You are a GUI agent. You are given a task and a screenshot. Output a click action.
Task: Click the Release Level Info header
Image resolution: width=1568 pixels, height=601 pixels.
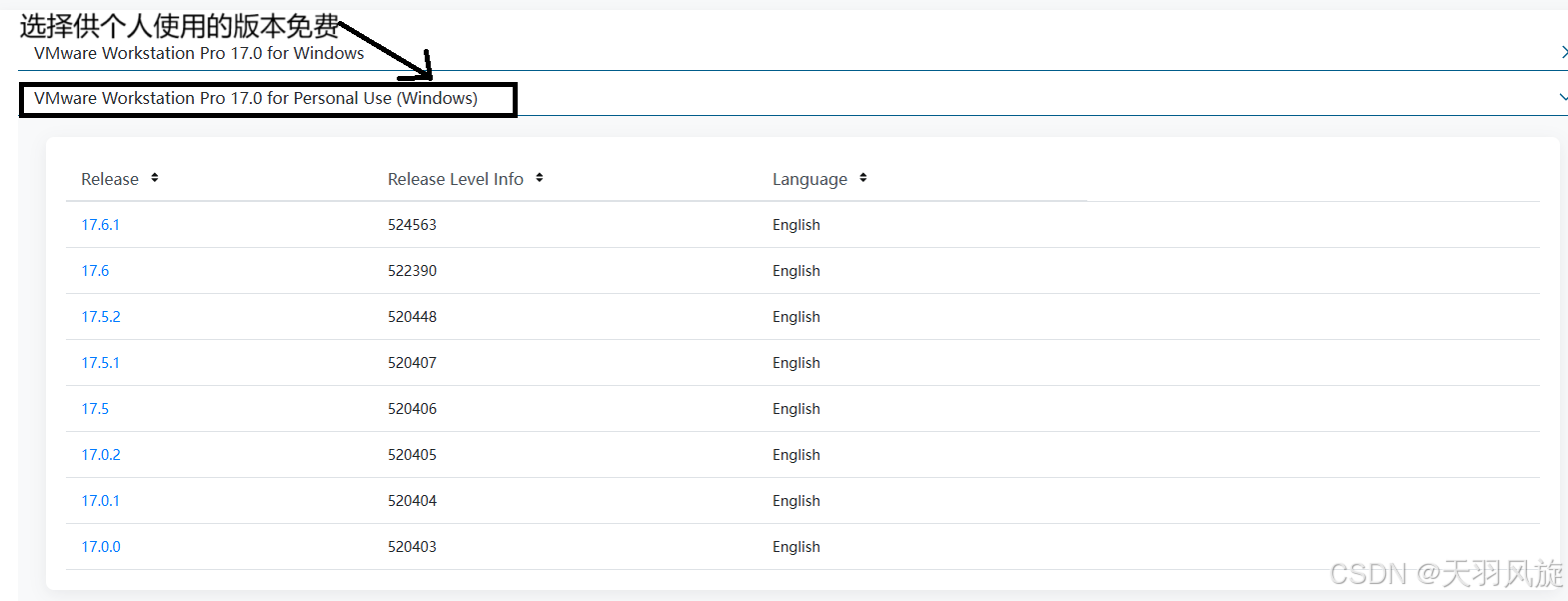(456, 179)
